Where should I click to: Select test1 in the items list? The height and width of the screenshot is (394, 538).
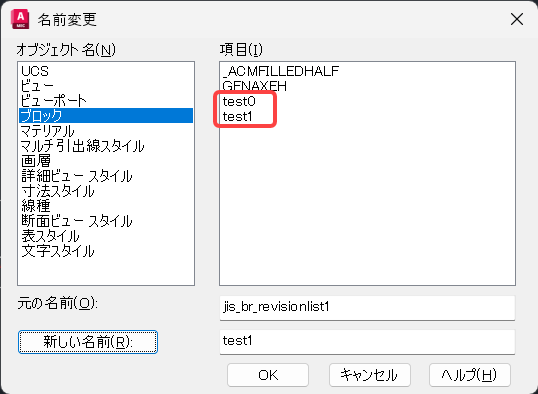point(367,116)
